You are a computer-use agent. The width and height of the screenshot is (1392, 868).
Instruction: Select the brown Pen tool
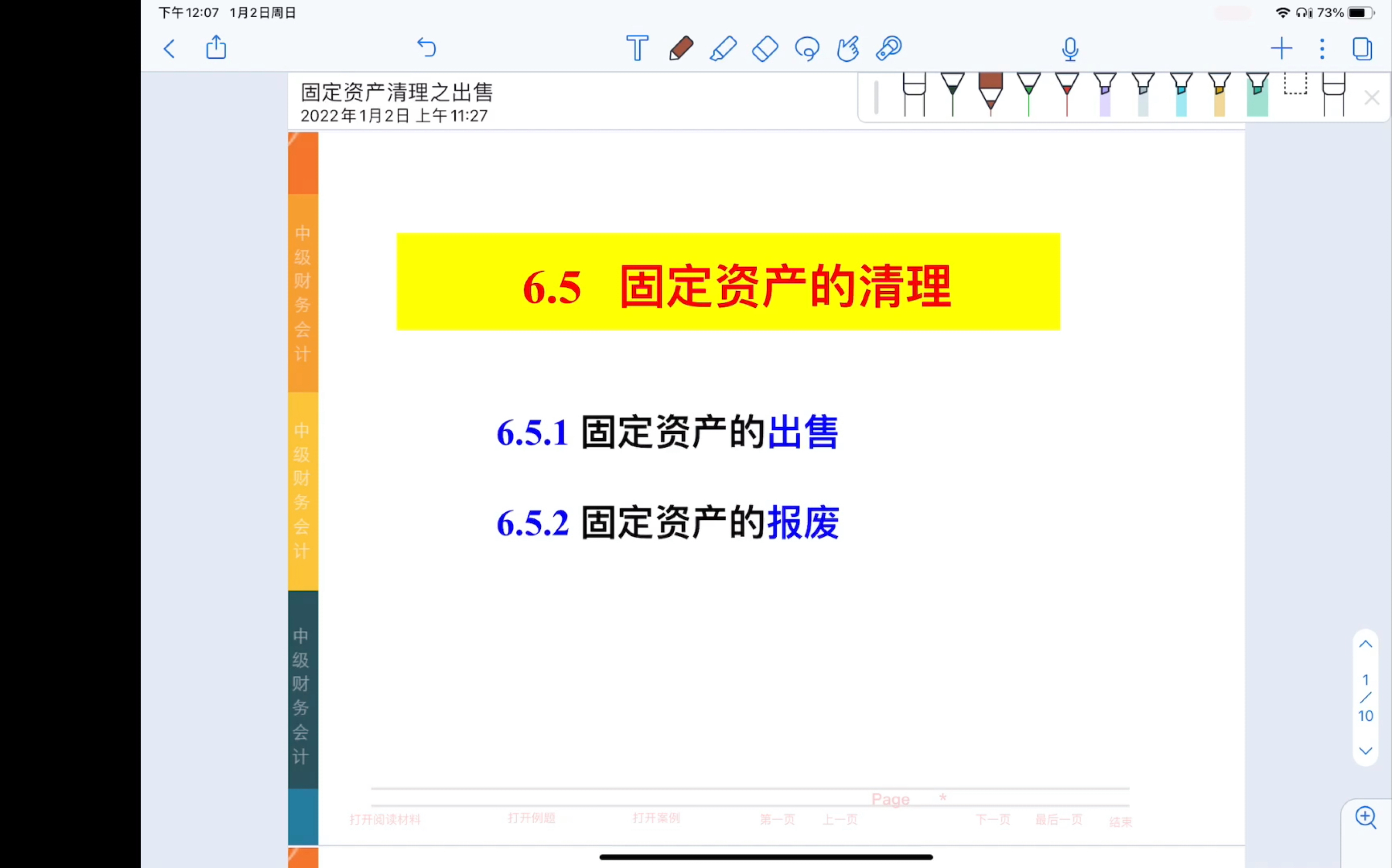click(x=680, y=48)
